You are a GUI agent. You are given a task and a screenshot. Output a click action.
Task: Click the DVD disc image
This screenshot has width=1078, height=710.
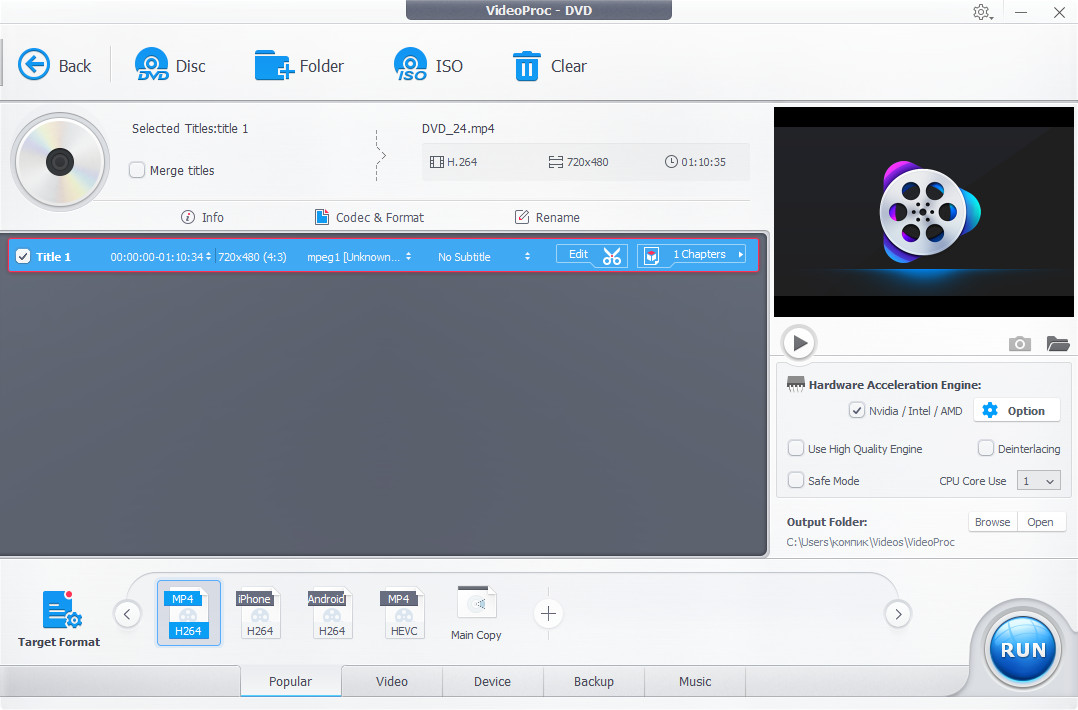(60, 162)
